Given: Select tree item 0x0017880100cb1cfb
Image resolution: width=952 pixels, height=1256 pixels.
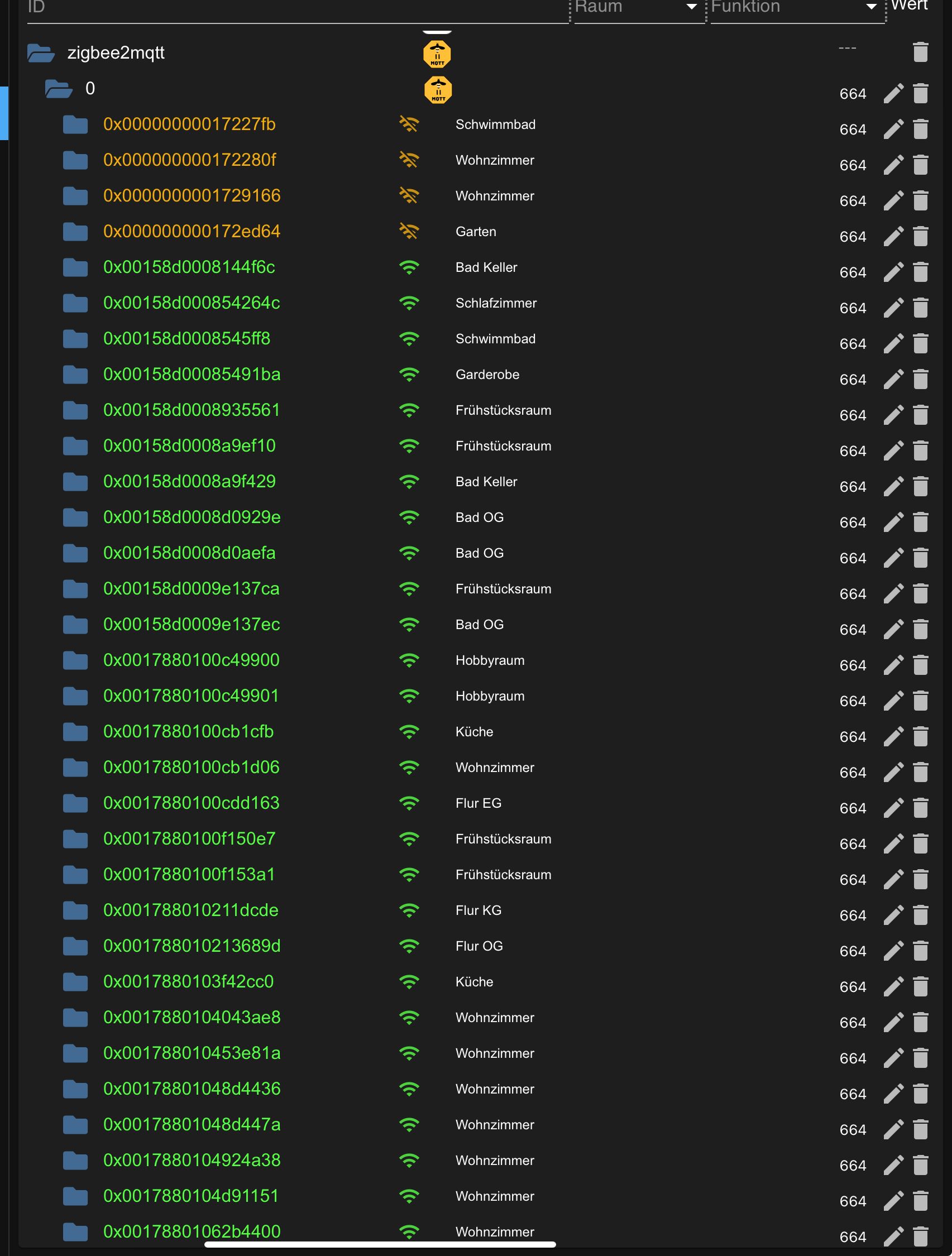Looking at the screenshot, I should tap(188, 732).
